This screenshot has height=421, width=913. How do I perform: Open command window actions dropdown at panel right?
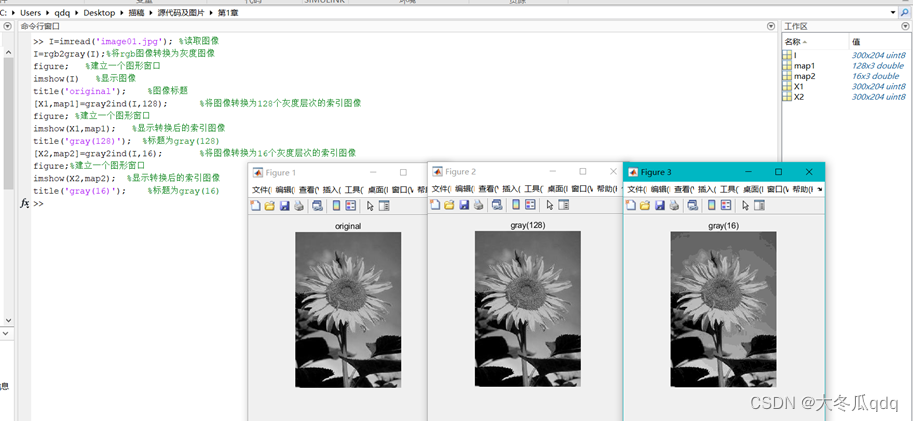[x=772, y=26]
